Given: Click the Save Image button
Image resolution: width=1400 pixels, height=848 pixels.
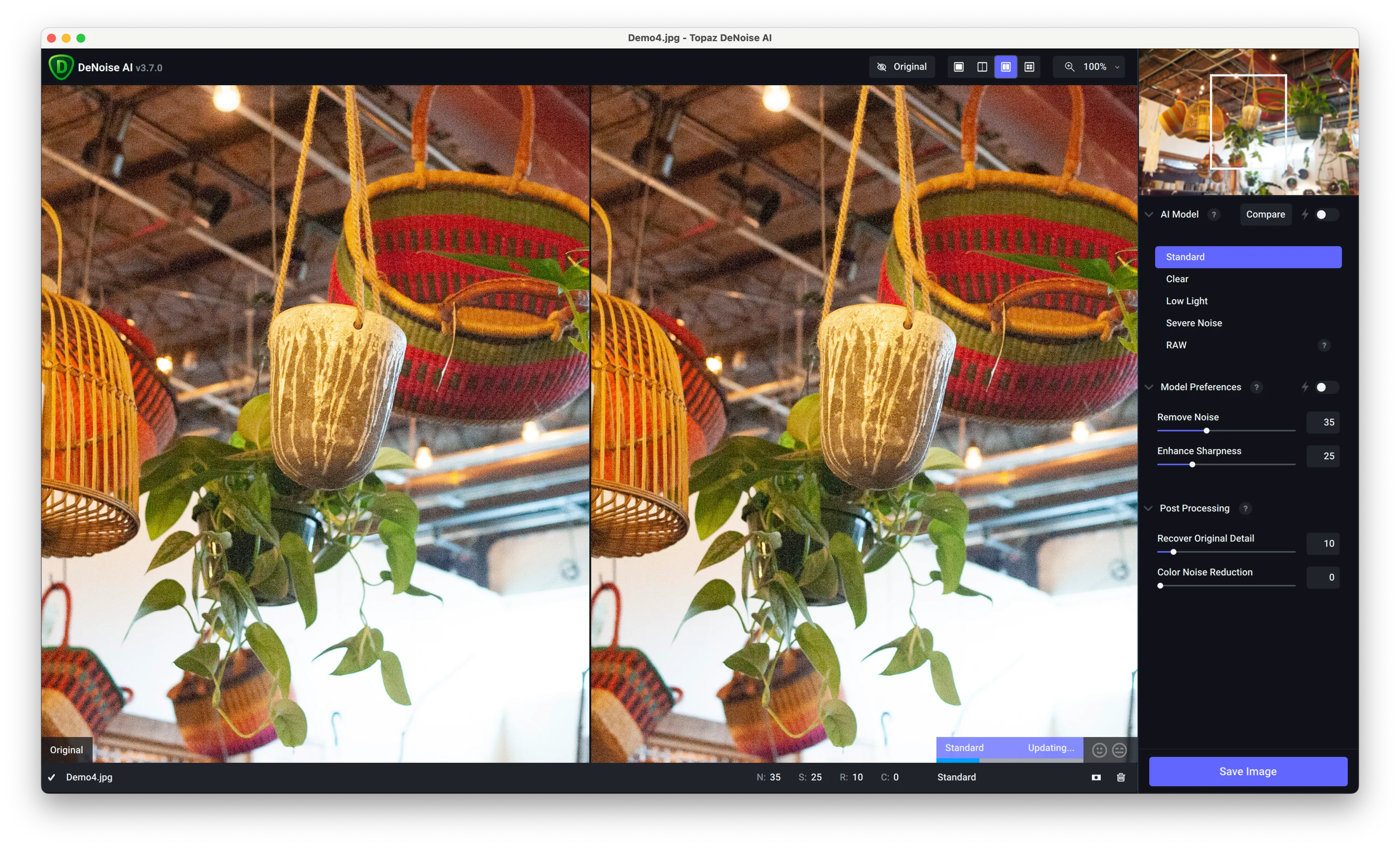Looking at the screenshot, I should [1248, 771].
